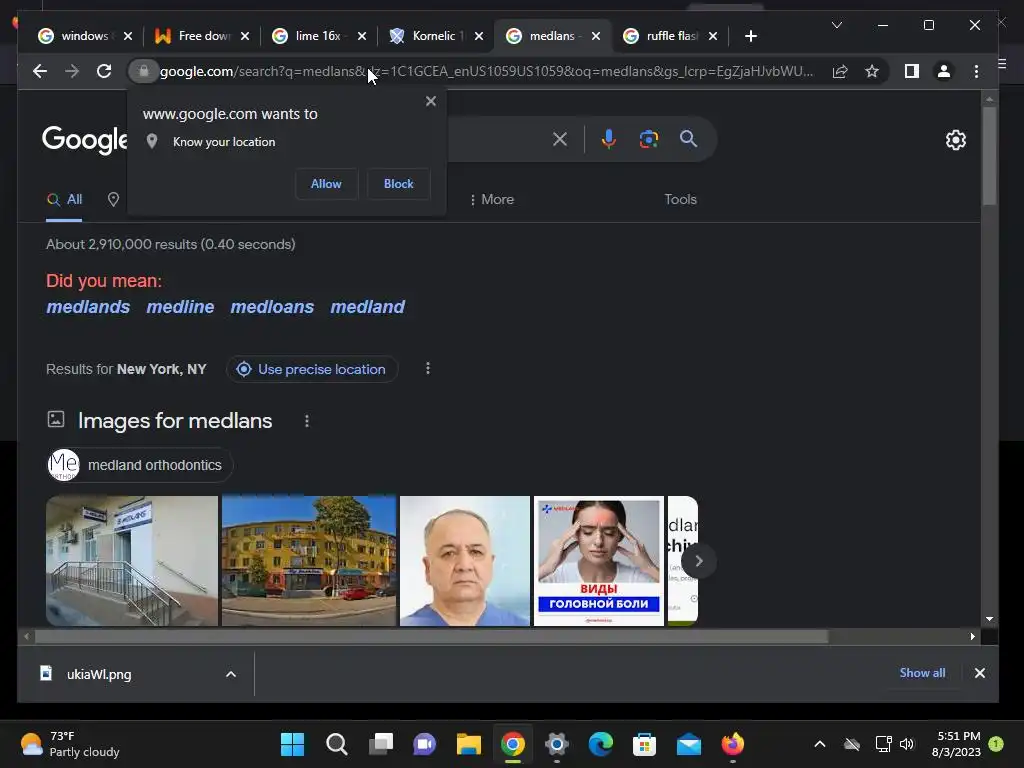1024x768 pixels.
Task: Open the yellow building image thumbnail
Action: click(x=309, y=561)
